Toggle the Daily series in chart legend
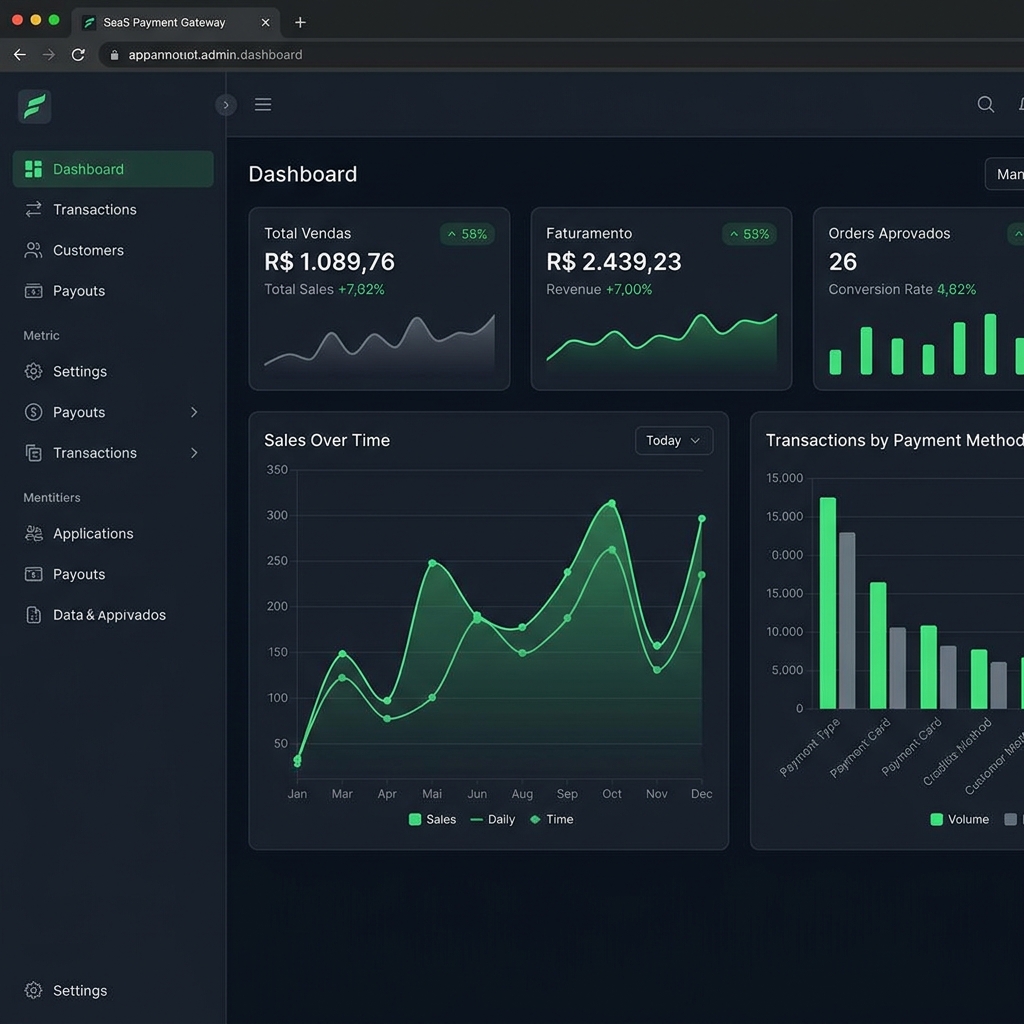This screenshot has width=1024, height=1024. (492, 820)
